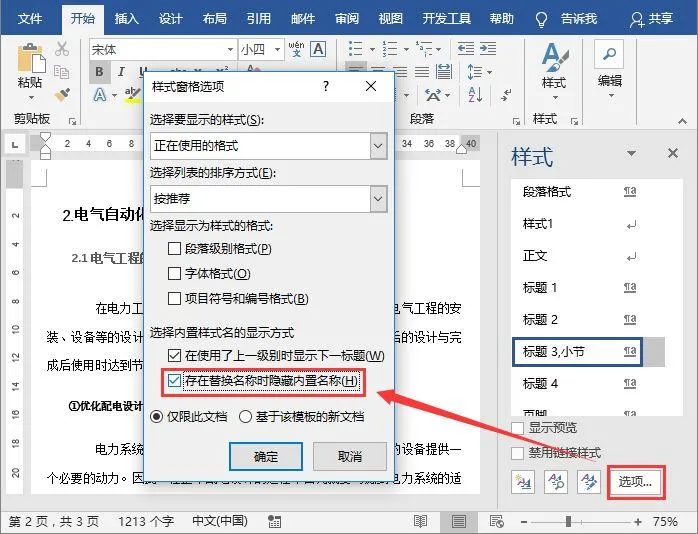The height and width of the screenshot is (534, 698).
Task: Click the Manage Styles icon
Action: [x=588, y=481]
